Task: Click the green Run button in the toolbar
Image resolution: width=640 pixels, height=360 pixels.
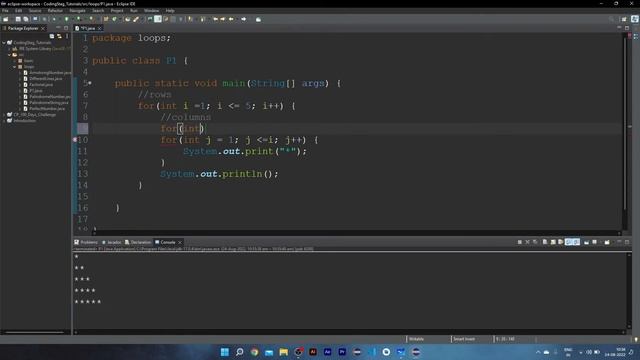Action: click(67, 19)
